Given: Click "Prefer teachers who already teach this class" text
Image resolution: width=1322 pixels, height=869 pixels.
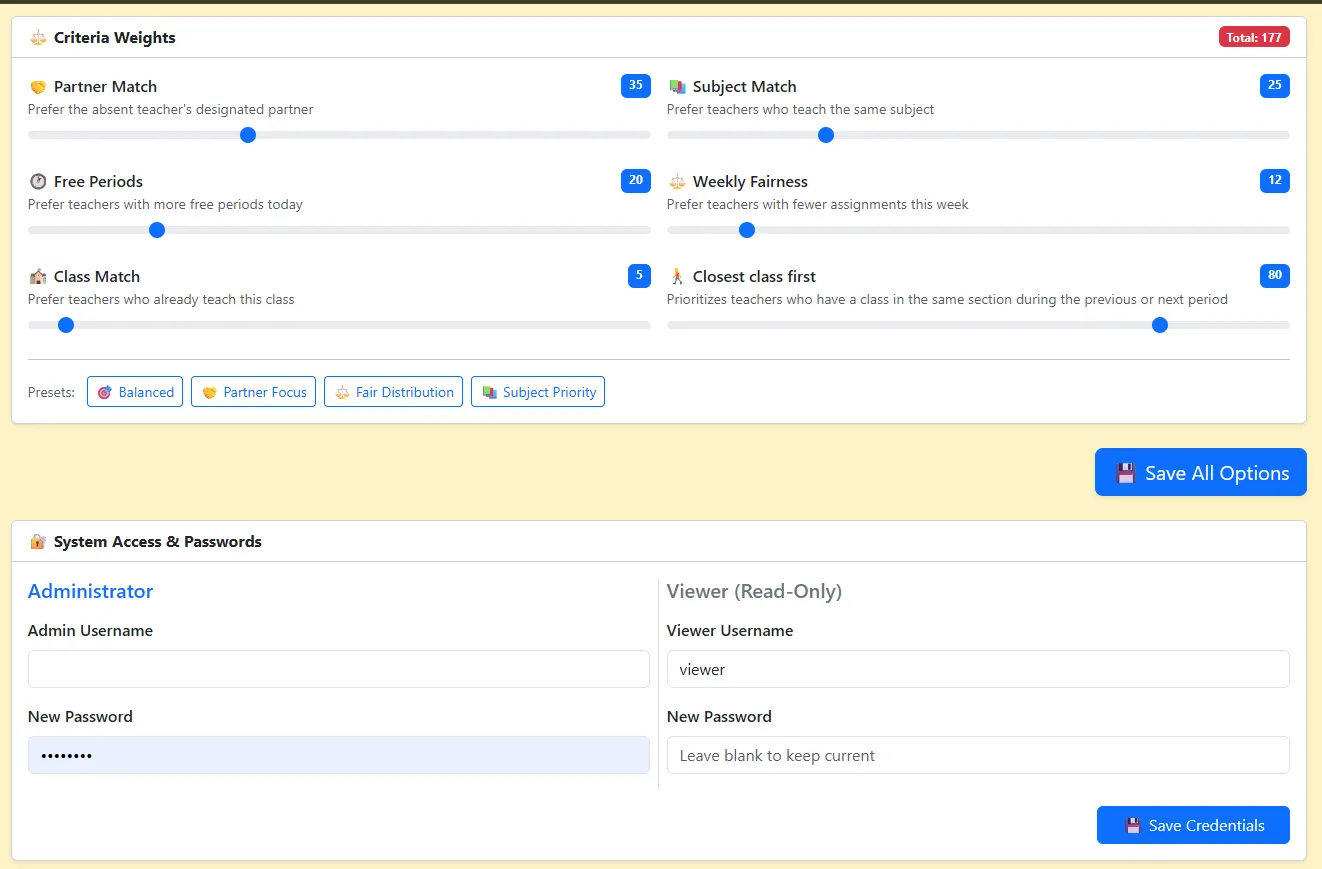Looking at the screenshot, I should 161,299.
